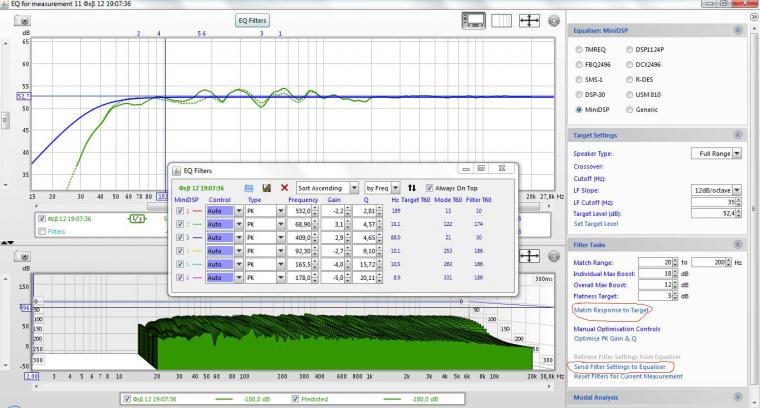760x408 pixels.
Task: Select the Generic equaliser radio button
Action: coord(631,109)
